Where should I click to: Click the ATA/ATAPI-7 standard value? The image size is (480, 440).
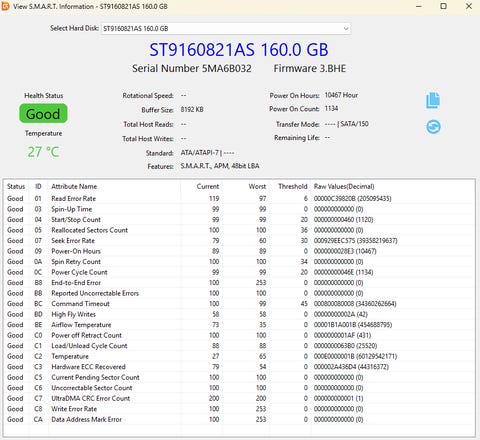click(x=199, y=153)
